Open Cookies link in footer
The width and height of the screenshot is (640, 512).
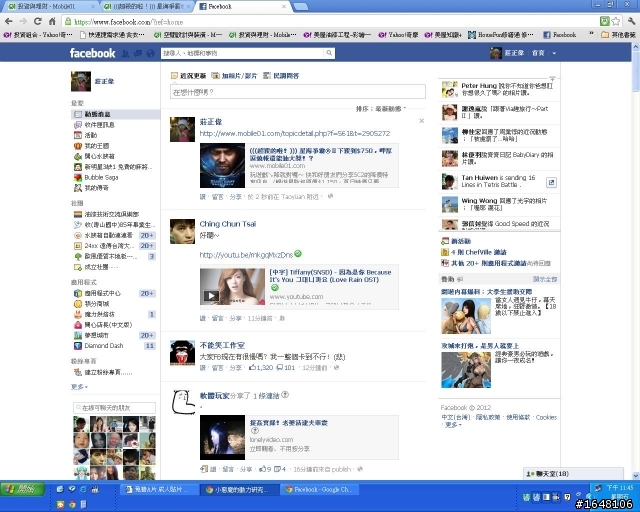[546, 417]
